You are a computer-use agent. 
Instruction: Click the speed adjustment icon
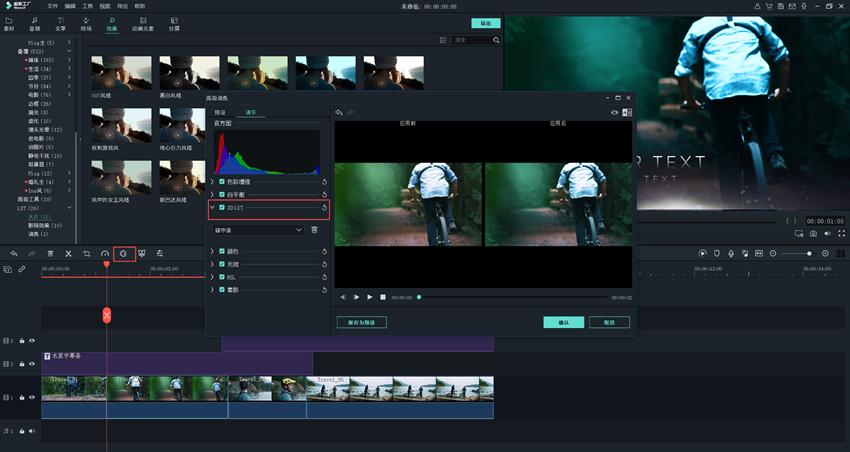point(105,254)
